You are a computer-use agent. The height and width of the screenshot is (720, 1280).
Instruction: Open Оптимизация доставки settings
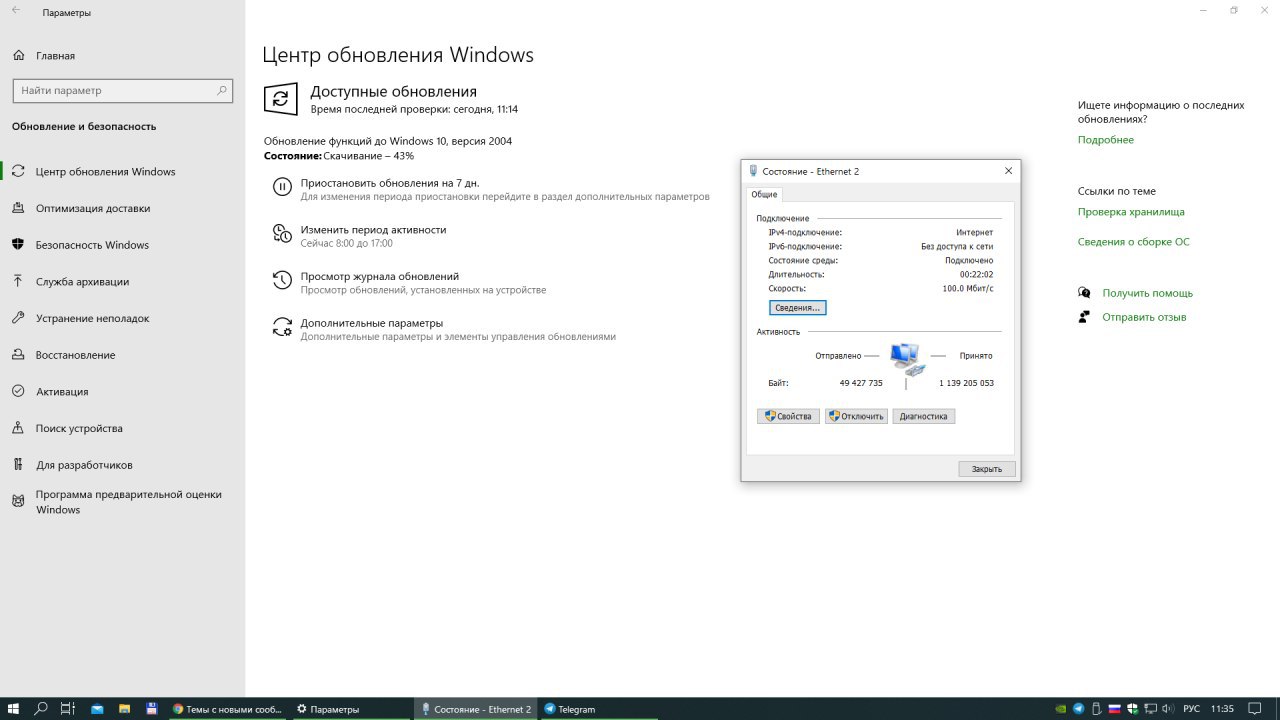[93, 208]
